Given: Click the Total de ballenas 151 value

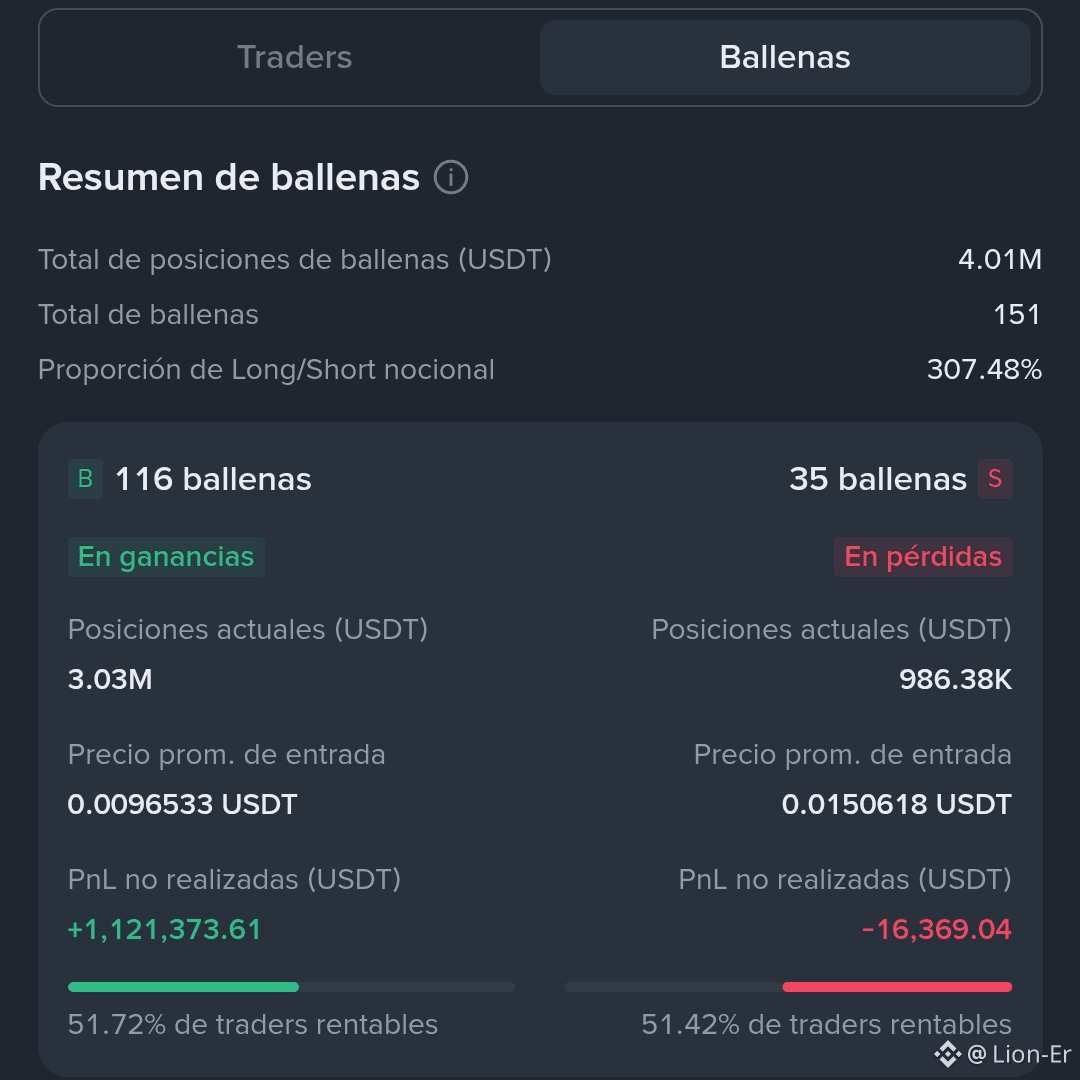Looking at the screenshot, I should coord(1017,315).
